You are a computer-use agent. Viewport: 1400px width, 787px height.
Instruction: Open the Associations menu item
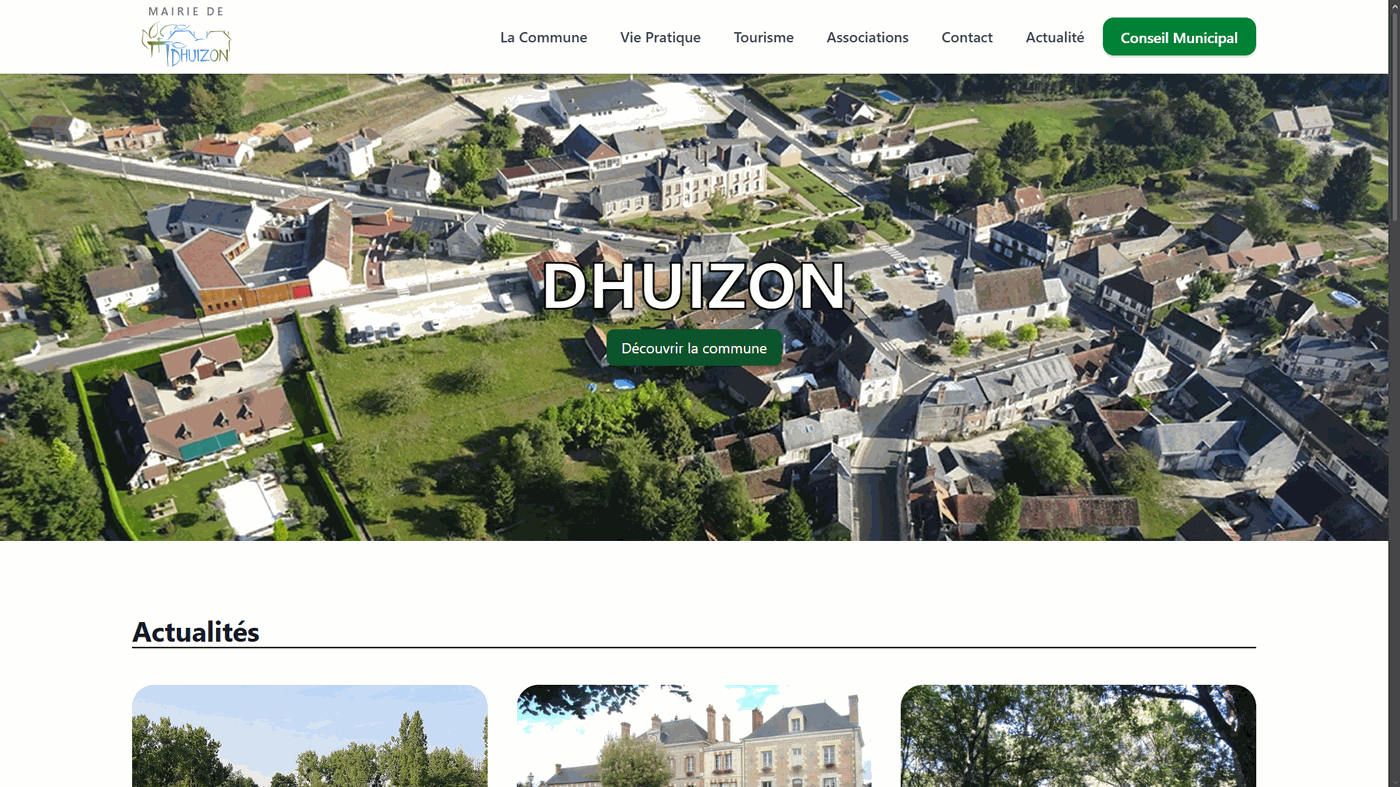coord(867,37)
